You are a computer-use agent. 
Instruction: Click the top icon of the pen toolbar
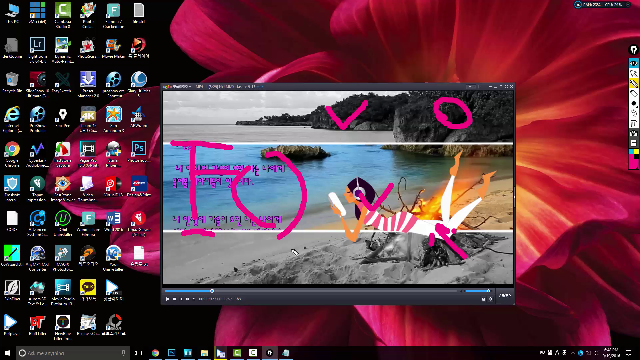[x=633, y=50]
